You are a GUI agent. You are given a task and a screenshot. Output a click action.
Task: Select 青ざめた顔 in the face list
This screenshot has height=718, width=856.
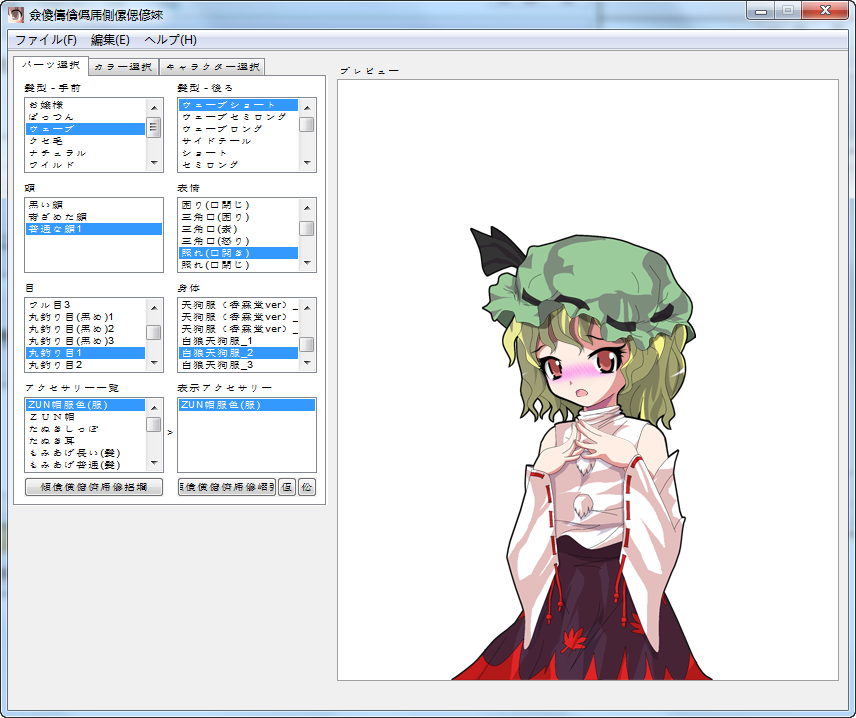click(x=94, y=217)
